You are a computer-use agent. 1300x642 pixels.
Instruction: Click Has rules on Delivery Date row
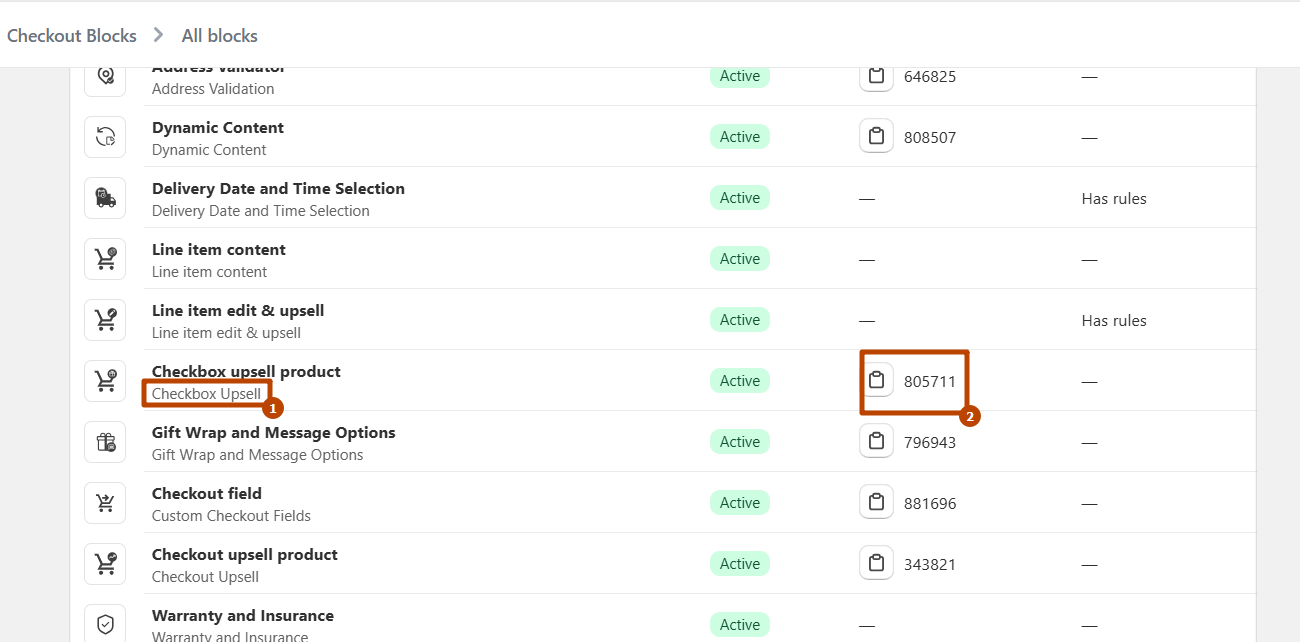coord(1114,199)
